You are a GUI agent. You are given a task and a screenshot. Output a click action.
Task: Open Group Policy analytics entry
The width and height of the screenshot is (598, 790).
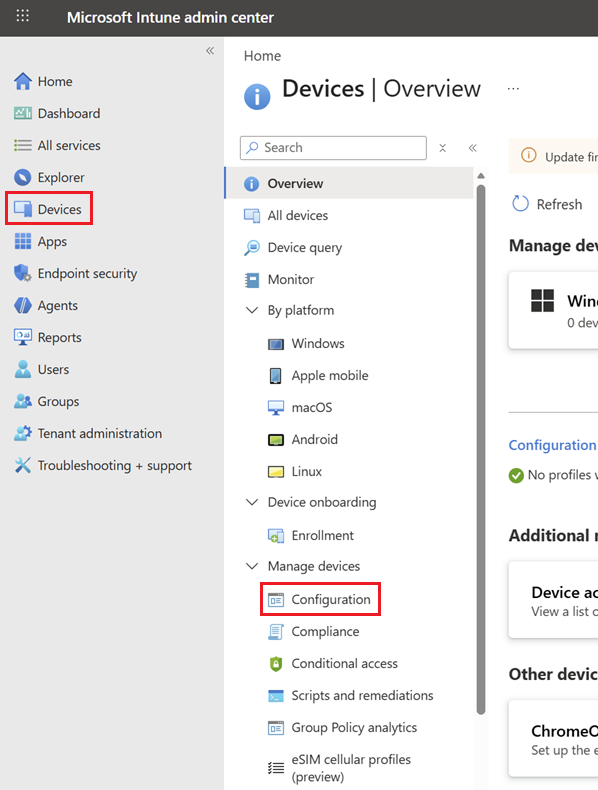pyautogui.click(x=354, y=728)
